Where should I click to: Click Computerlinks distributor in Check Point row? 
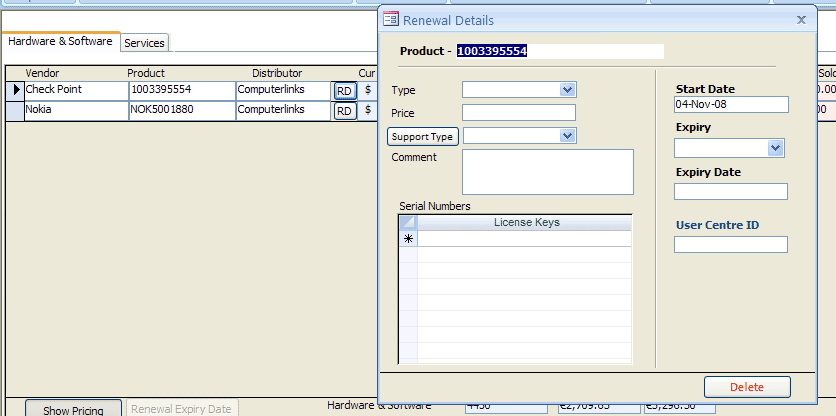pyautogui.click(x=284, y=90)
